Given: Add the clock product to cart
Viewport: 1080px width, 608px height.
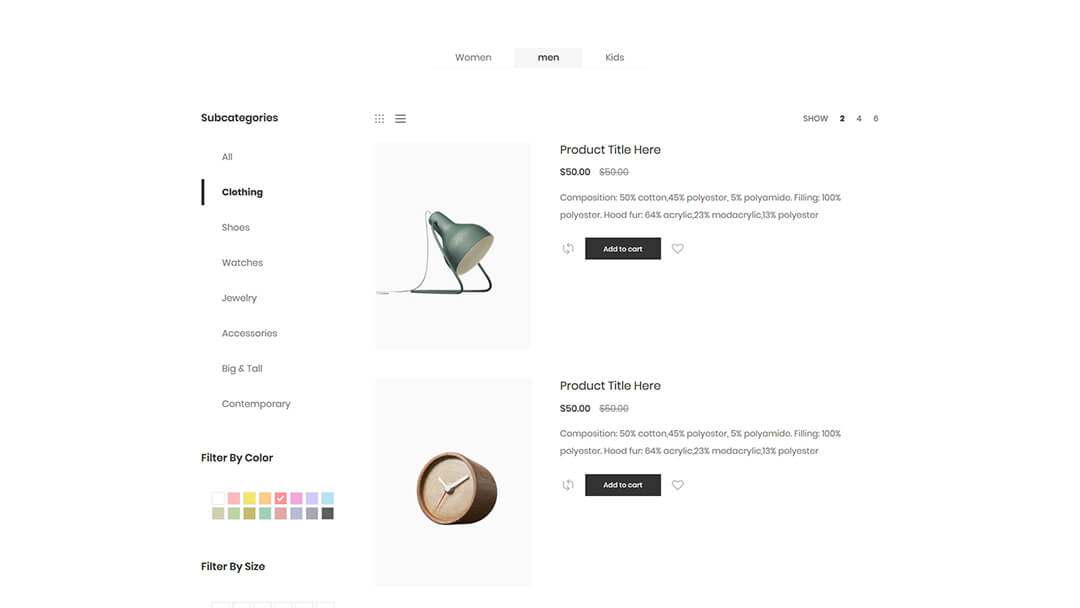Looking at the screenshot, I should click(623, 485).
